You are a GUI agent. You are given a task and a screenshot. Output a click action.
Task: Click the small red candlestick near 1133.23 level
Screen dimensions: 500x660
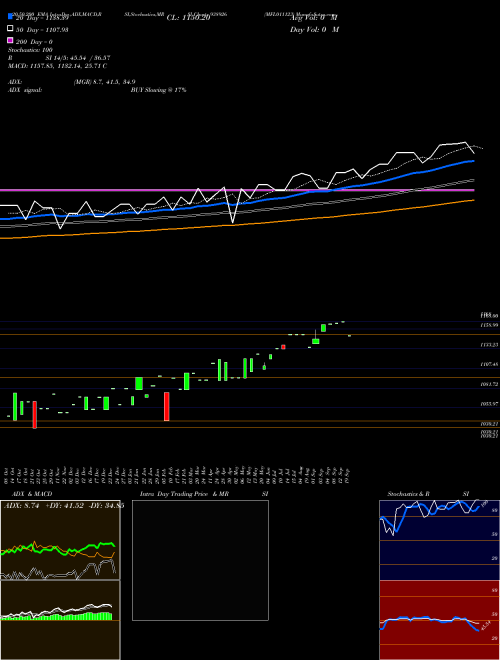283,347
